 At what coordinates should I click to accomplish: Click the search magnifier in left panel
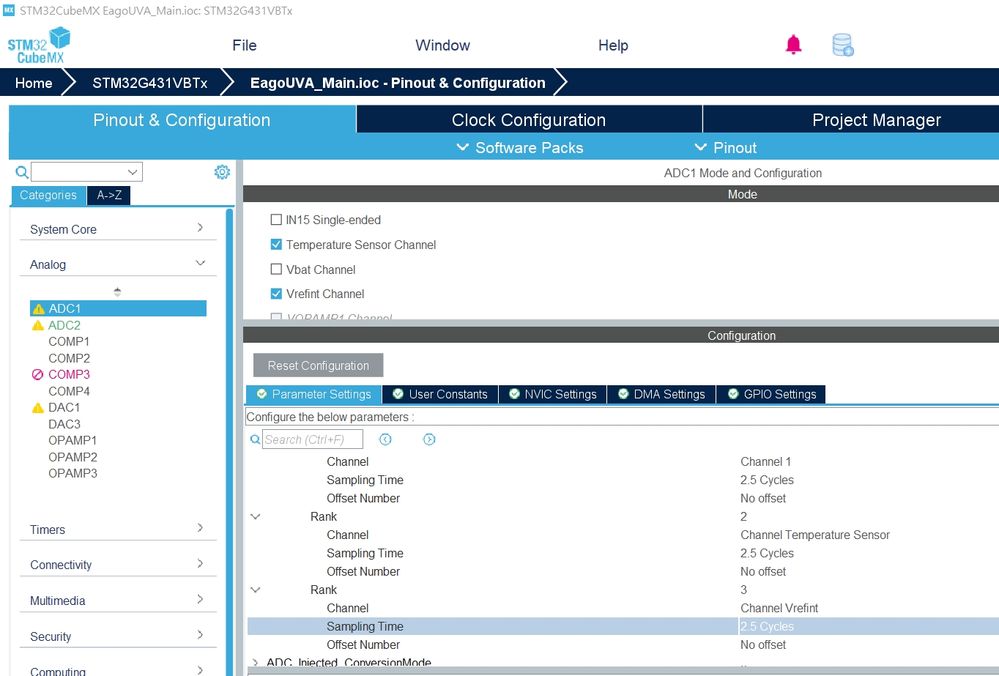click(22, 172)
